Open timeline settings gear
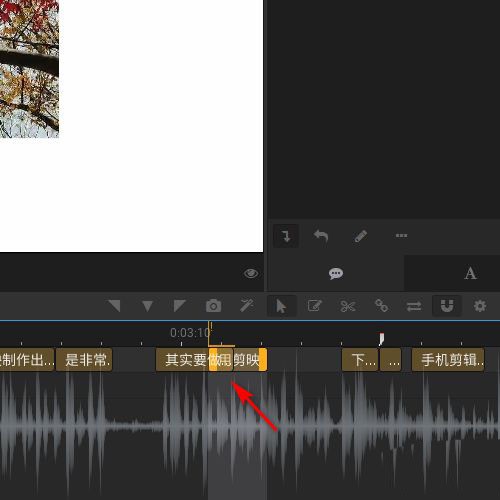 [480, 306]
